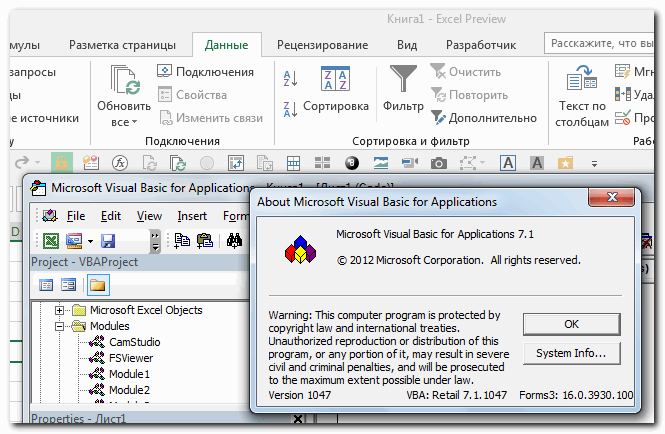Open the redo dropdown arrow
The height and width of the screenshot is (434, 665).
pyautogui.click(x=37, y=162)
